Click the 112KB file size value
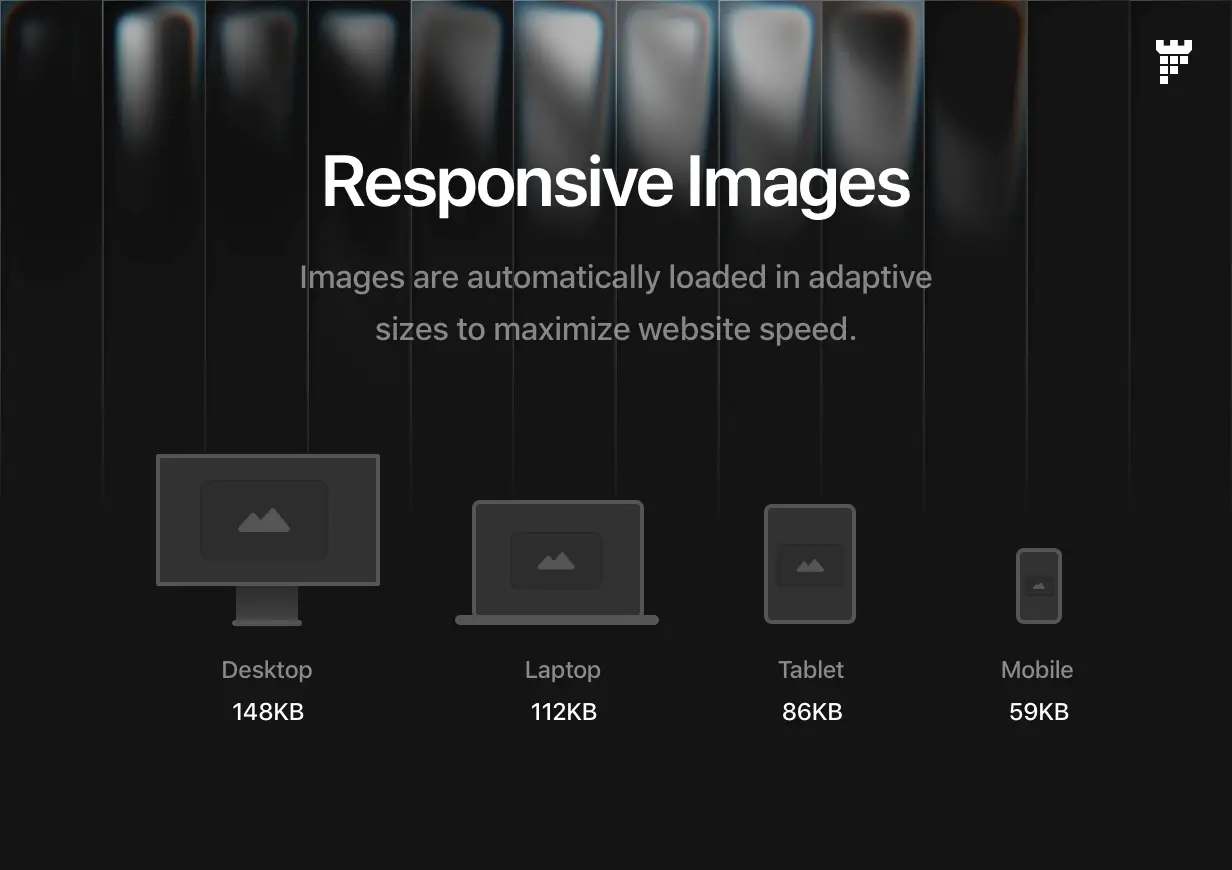Image resolution: width=1232 pixels, height=870 pixels. [x=563, y=712]
